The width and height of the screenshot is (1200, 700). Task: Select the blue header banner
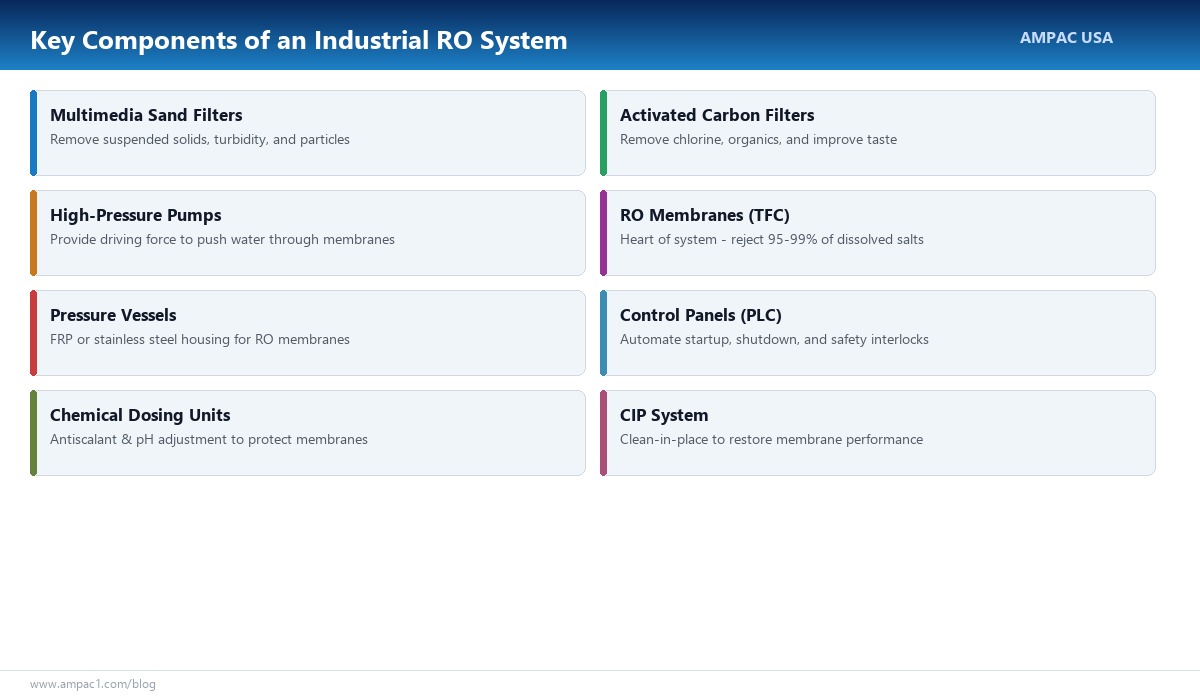pyautogui.click(x=600, y=35)
